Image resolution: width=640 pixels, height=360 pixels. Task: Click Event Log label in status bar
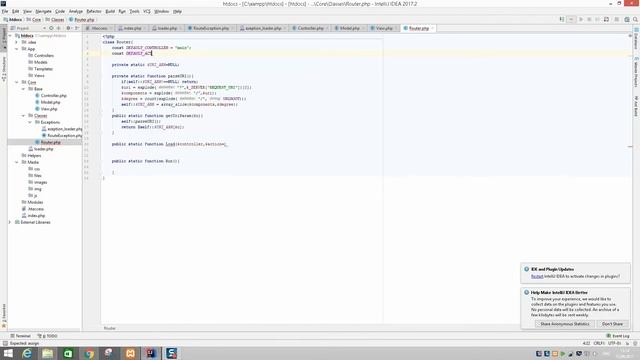click(621, 336)
